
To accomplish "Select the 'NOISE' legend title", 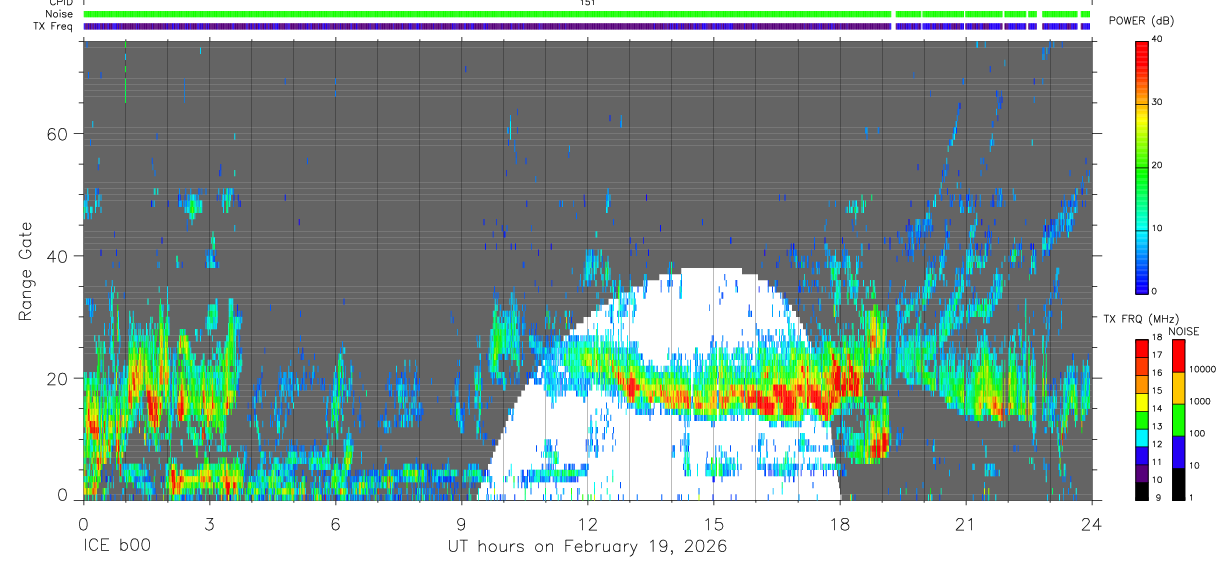I will (x=1183, y=331).
